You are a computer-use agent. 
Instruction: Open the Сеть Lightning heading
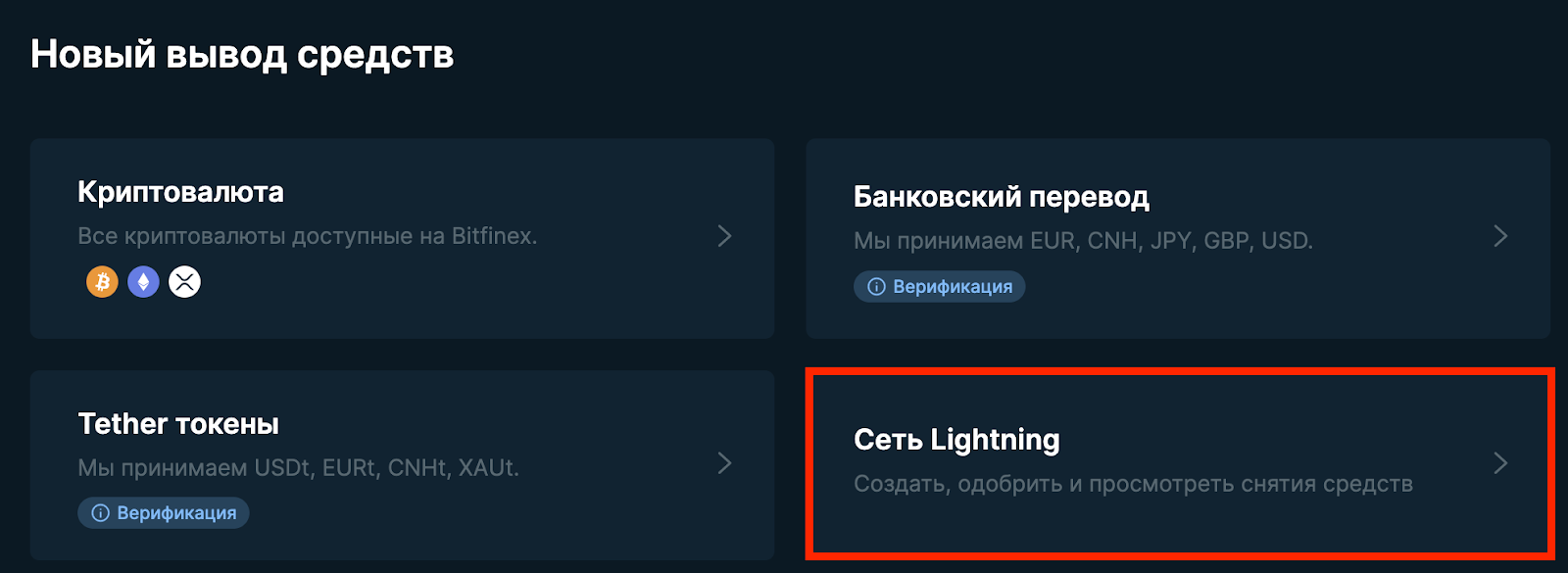tap(956, 440)
